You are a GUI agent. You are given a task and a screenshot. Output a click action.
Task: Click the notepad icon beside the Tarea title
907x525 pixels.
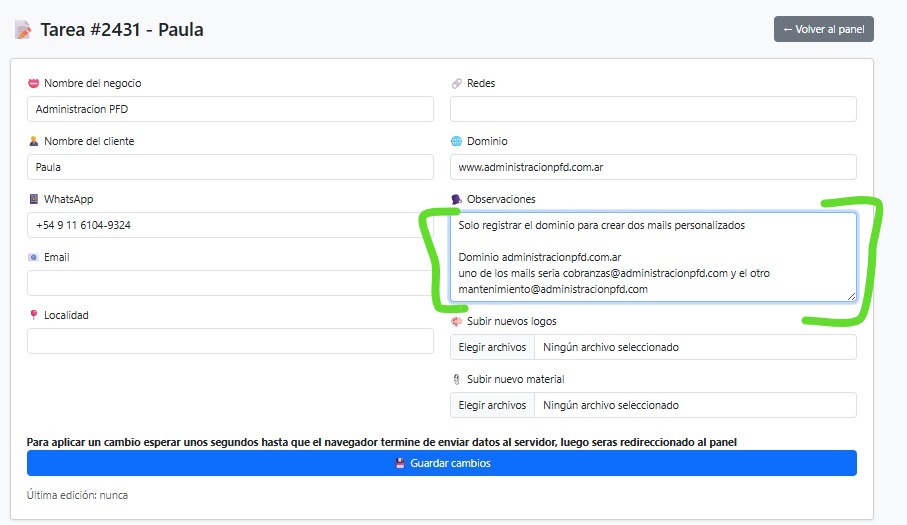pyautogui.click(x=23, y=29)
